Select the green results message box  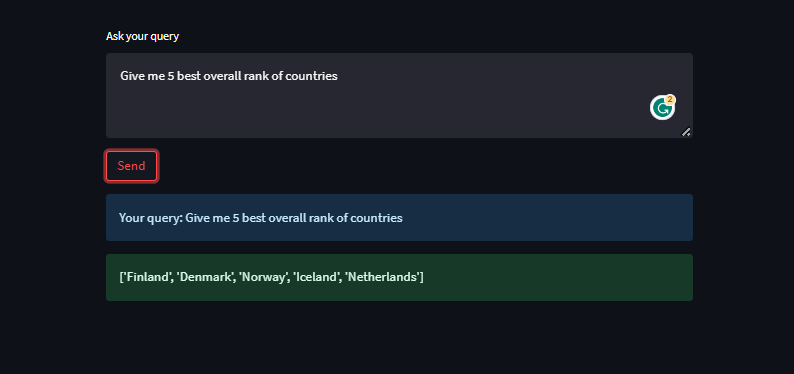pyautogui.click(x=399, y=277)
